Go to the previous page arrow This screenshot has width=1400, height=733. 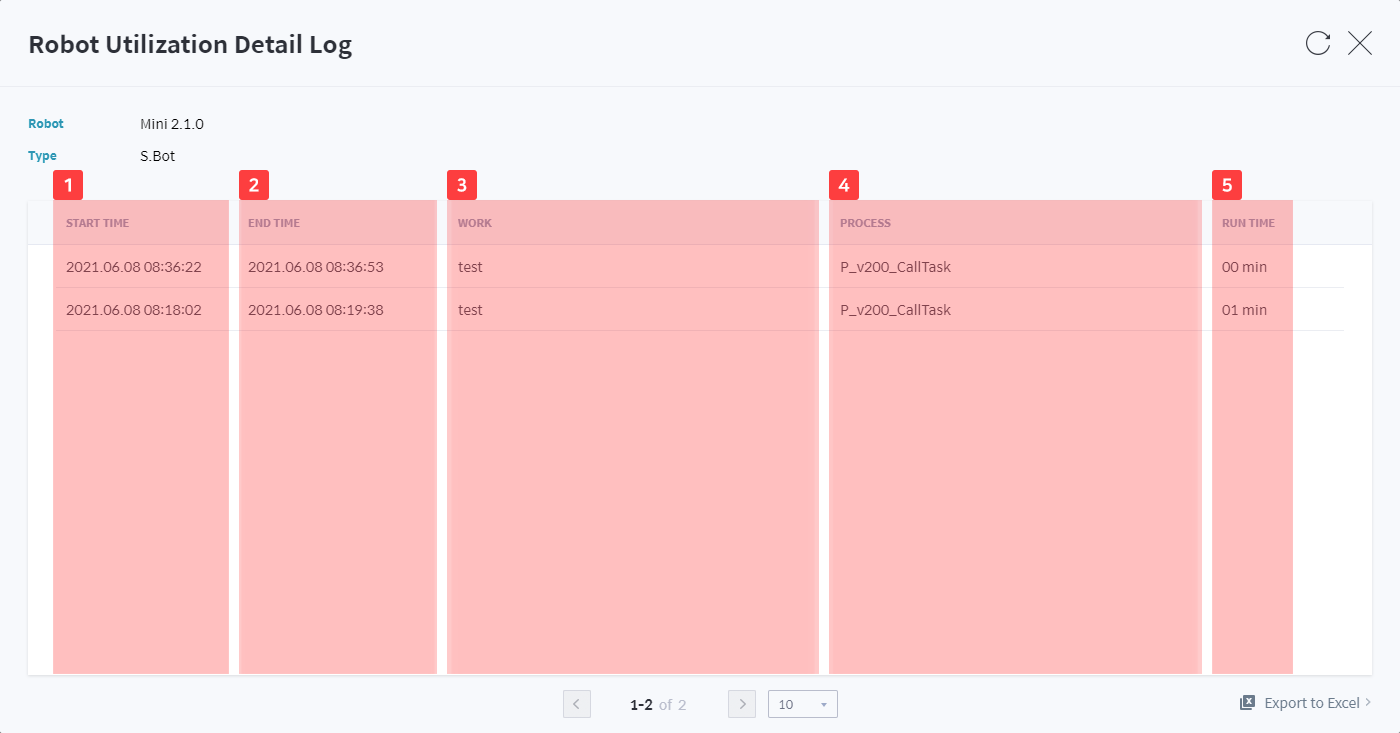click(x=576, y=704)
